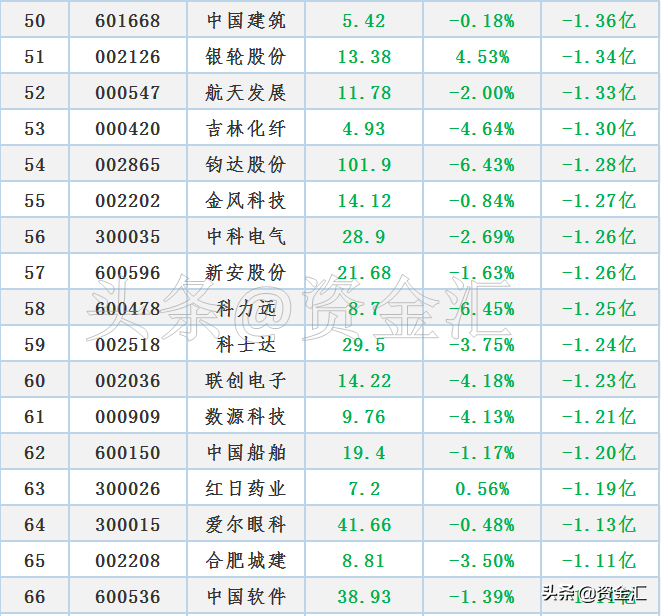
Task: Select the -6.43% change cell
Action: pos(482,164)
